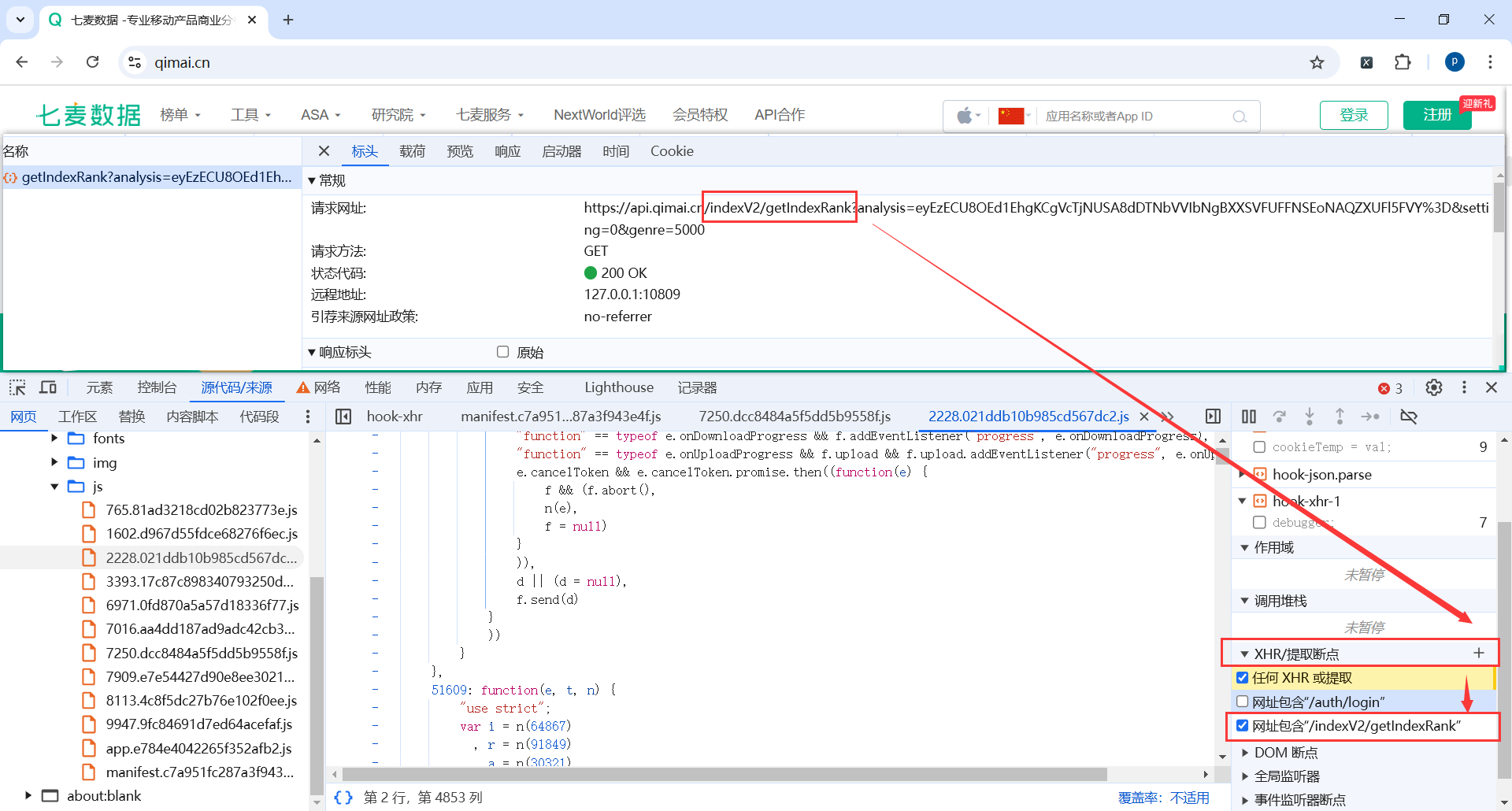Close the request details pane
The width and height of the screenshot is (1512, 811).
tap(324, 151)
